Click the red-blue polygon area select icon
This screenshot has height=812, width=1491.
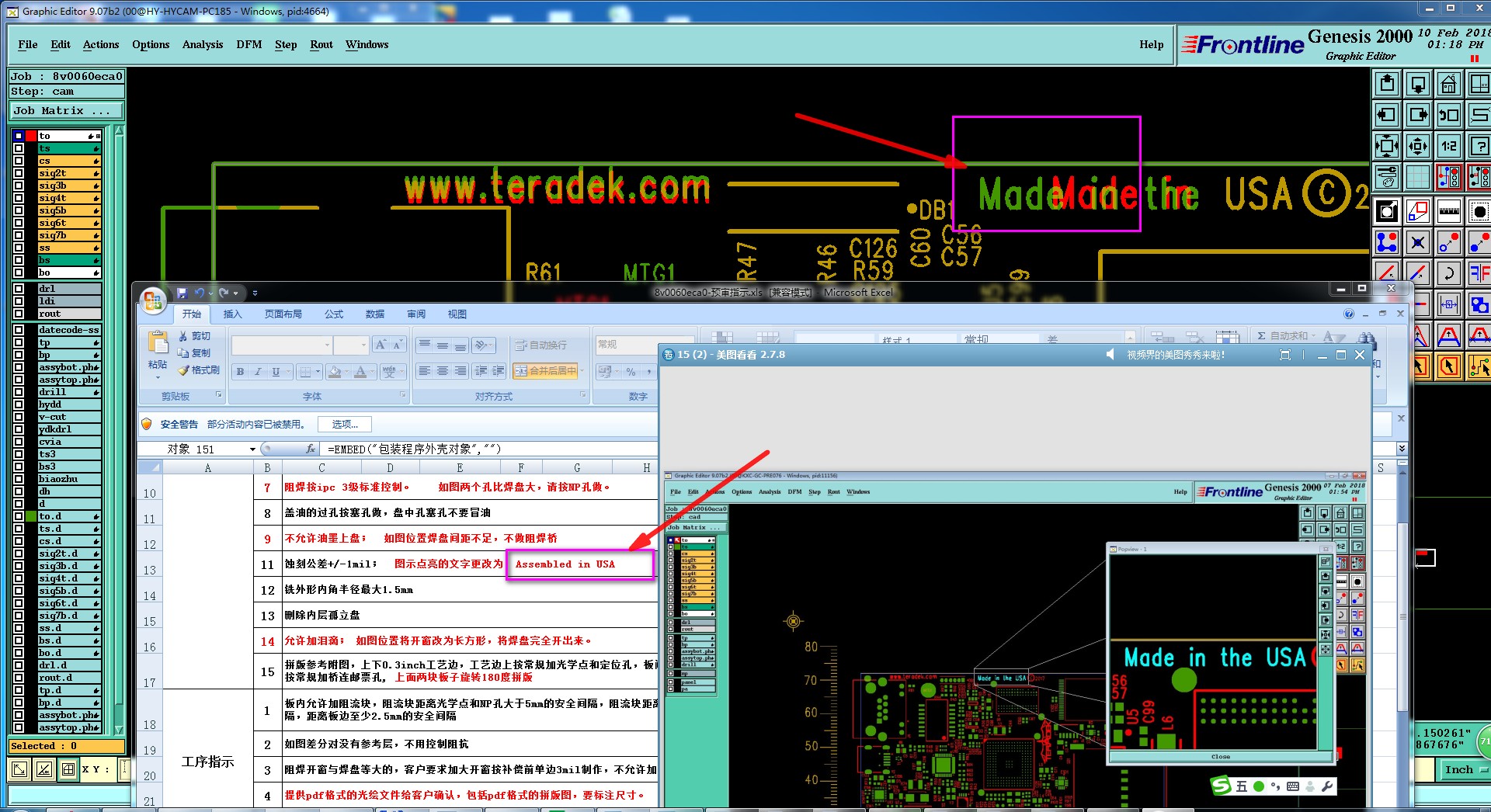click(x=1418, y=210)
